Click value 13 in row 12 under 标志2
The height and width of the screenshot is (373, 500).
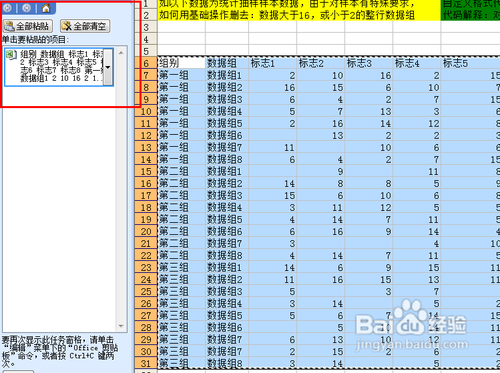tap(321, 135)
